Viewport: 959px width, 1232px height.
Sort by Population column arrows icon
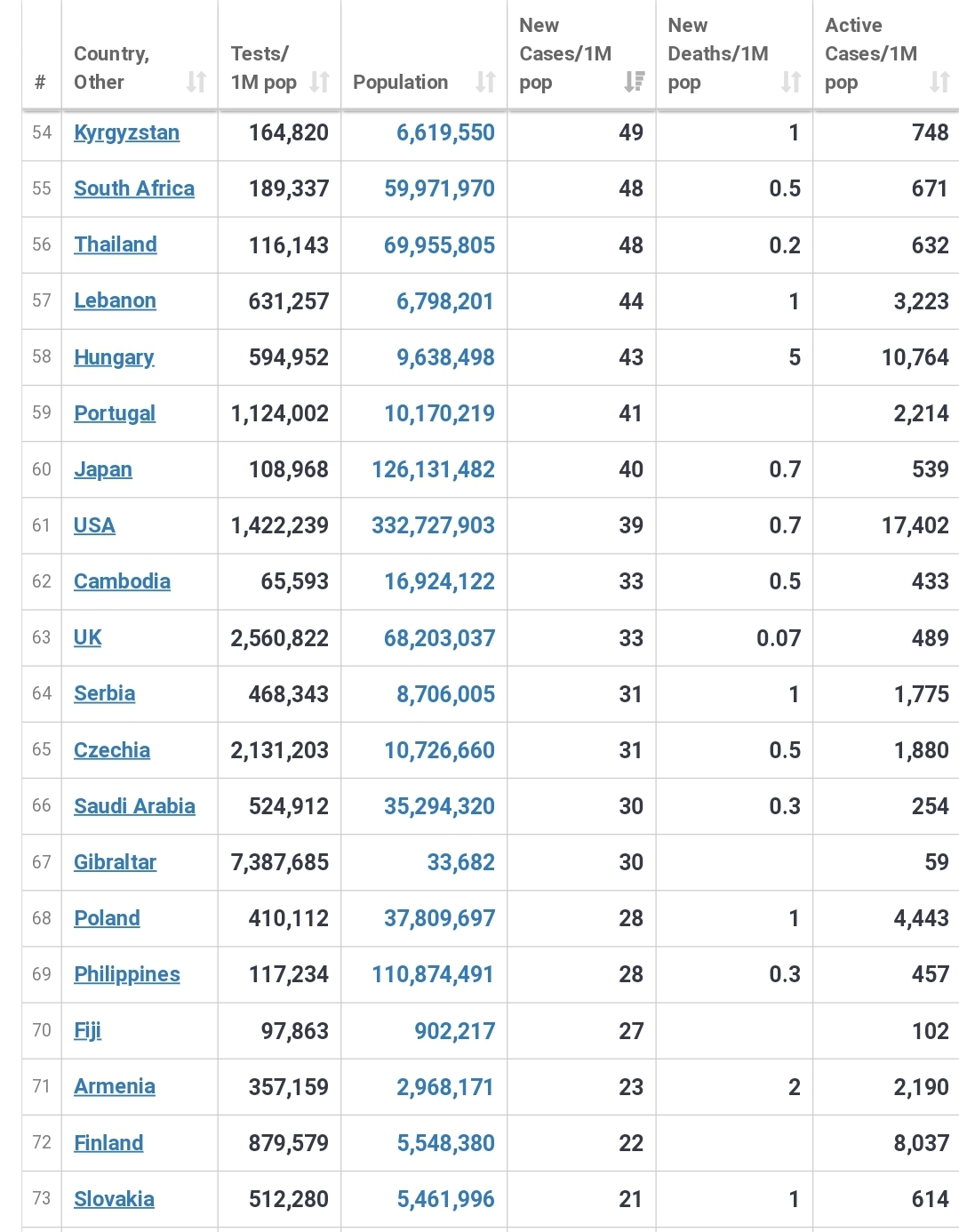[x=485, y=82]
